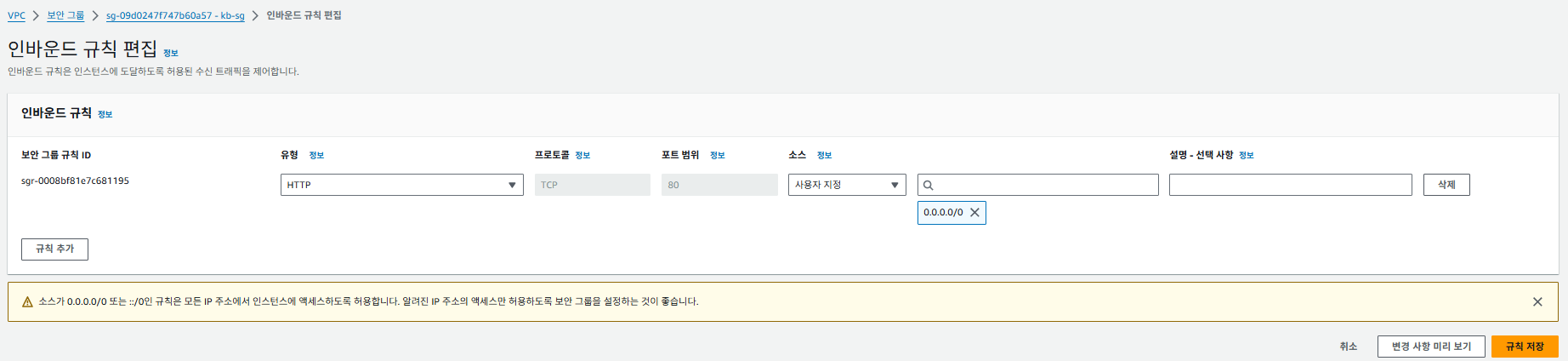The image size is (1568, 361).
Task: Open the HTTP type dropdown
Action: (401, 185)
